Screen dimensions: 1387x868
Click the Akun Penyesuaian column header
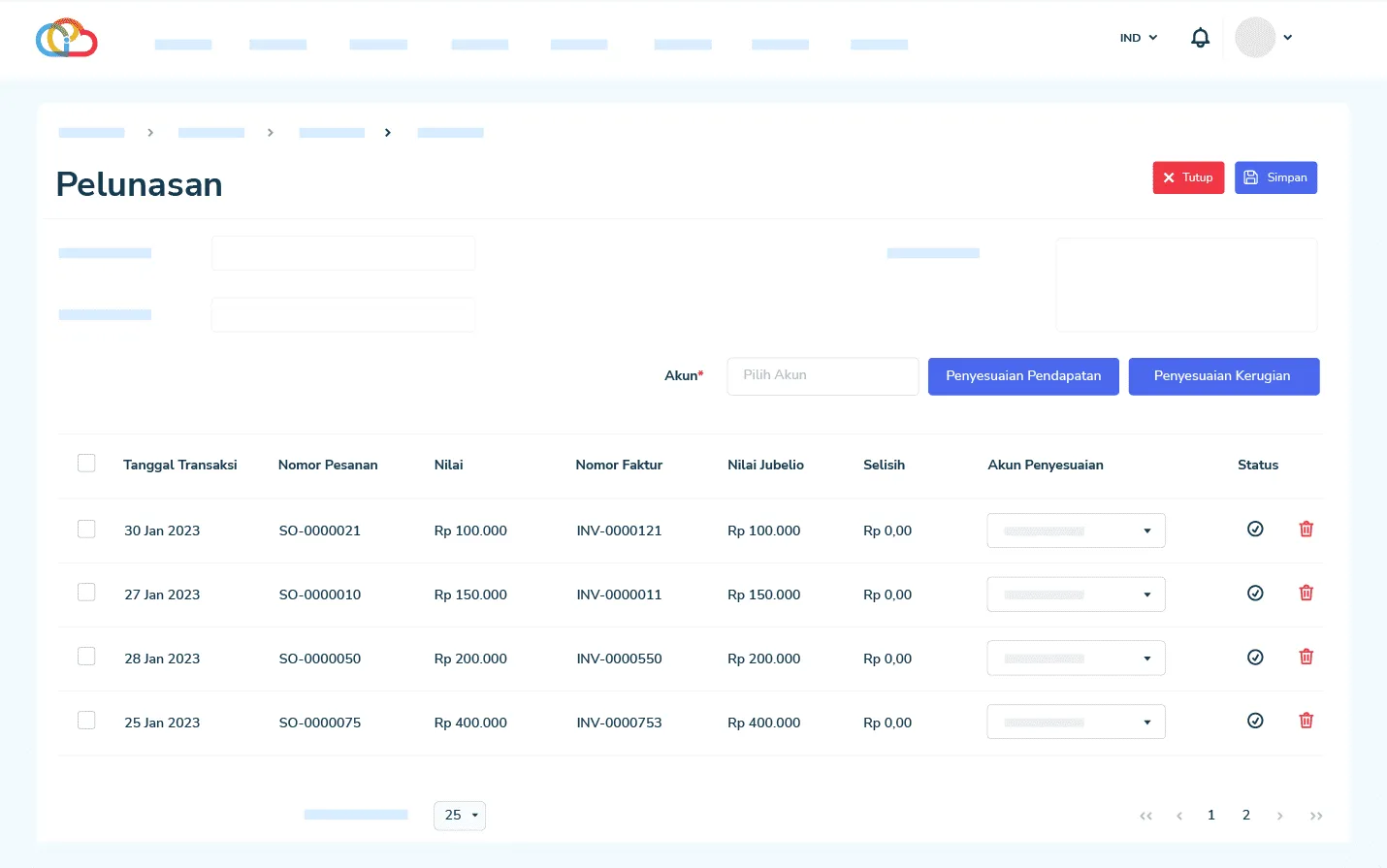[1046, 465]
